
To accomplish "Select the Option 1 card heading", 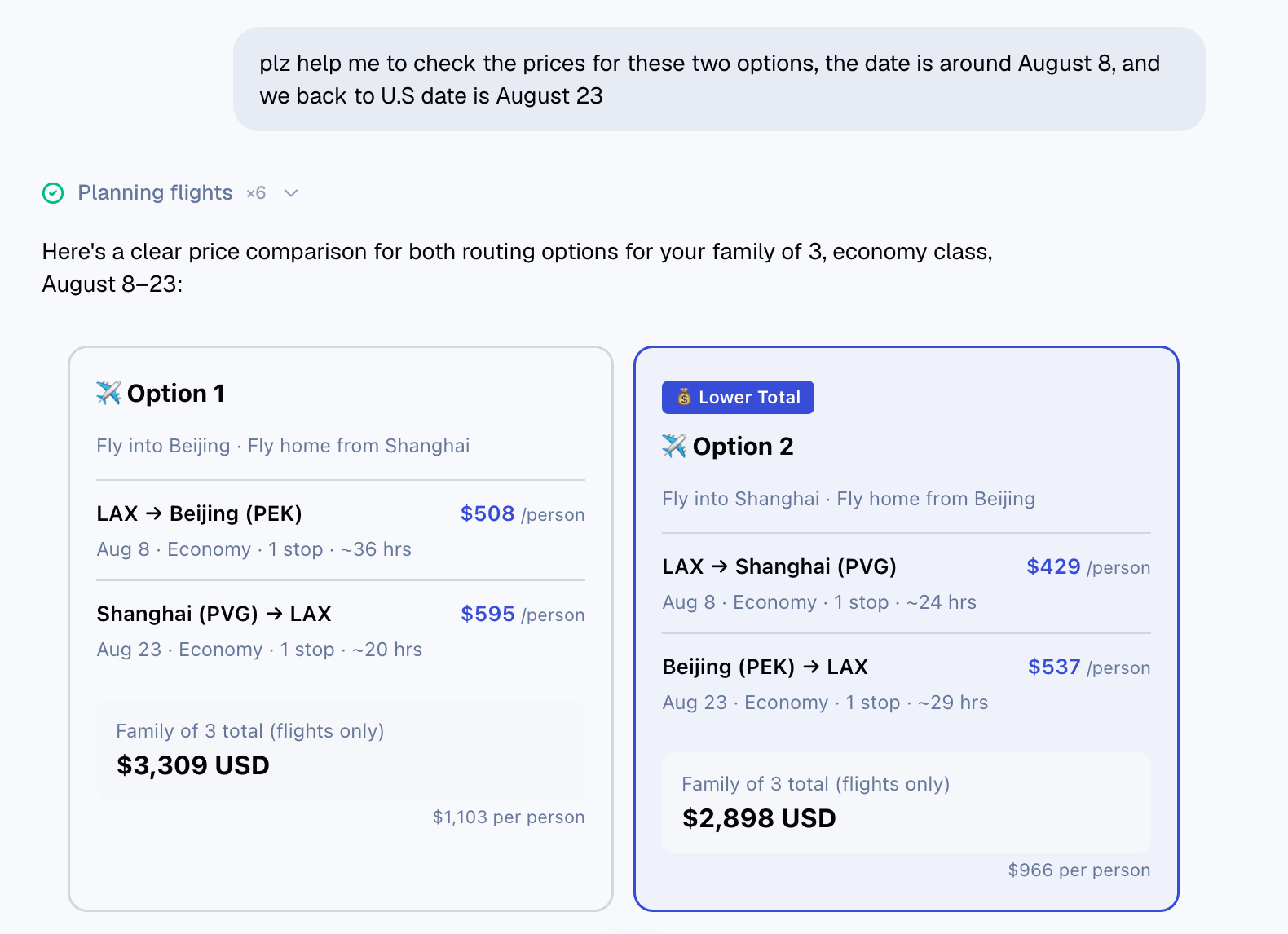I will point(176,393).
